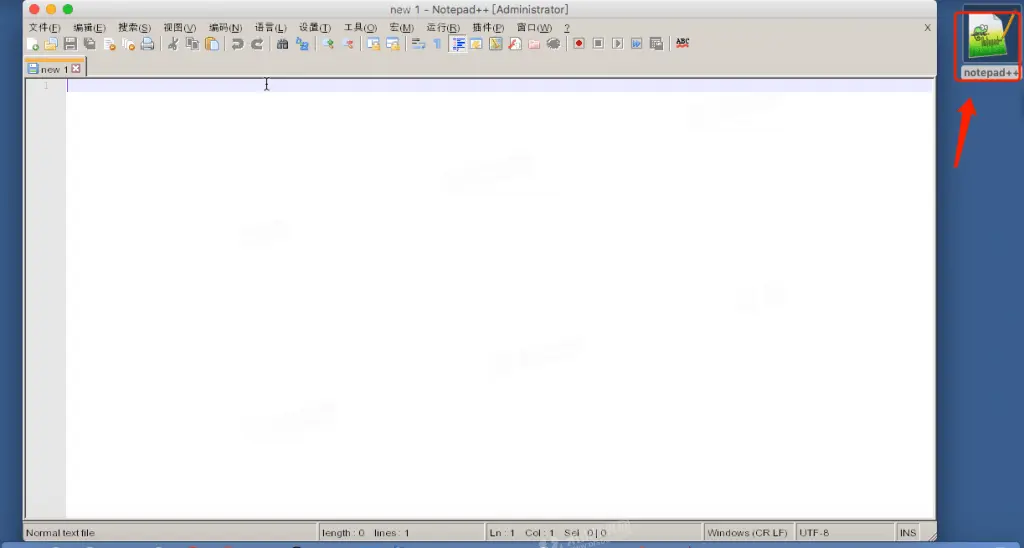Toggle show all characters pilcrow icon
This screenshot has width=1024, height=548.
438,44
